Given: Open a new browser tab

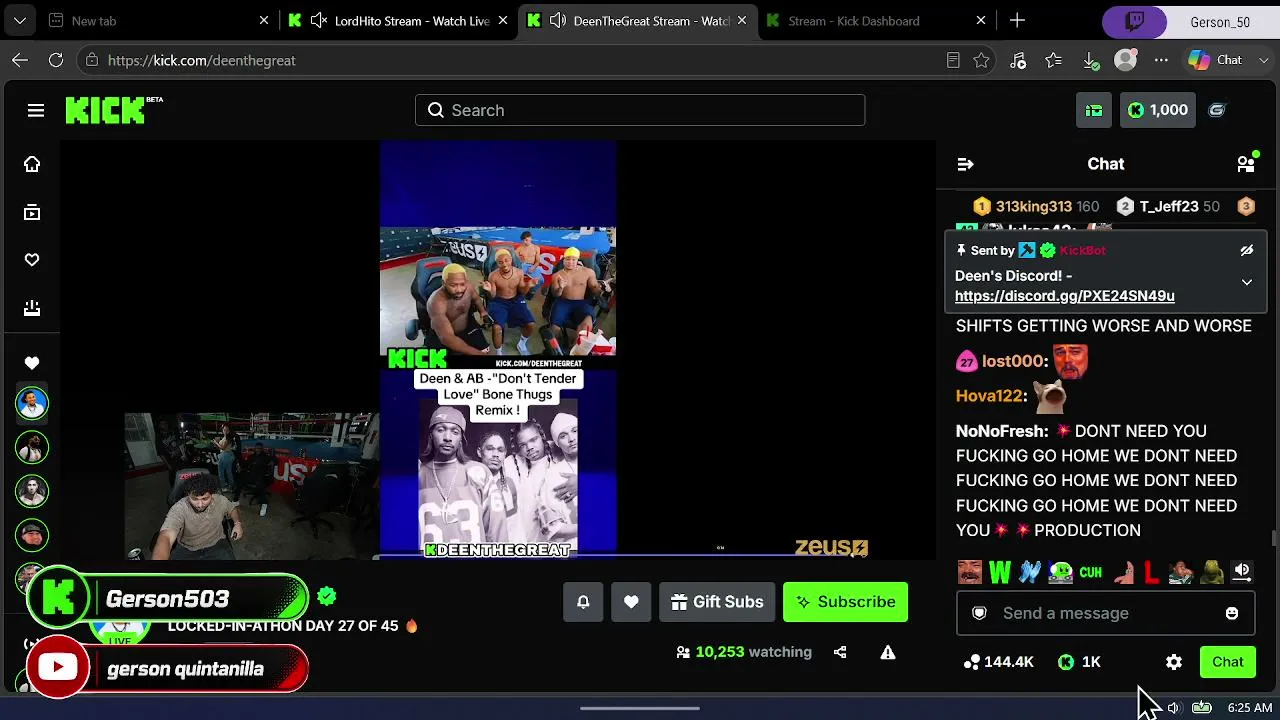Looking at the screenshot, I should point(1017,21).
